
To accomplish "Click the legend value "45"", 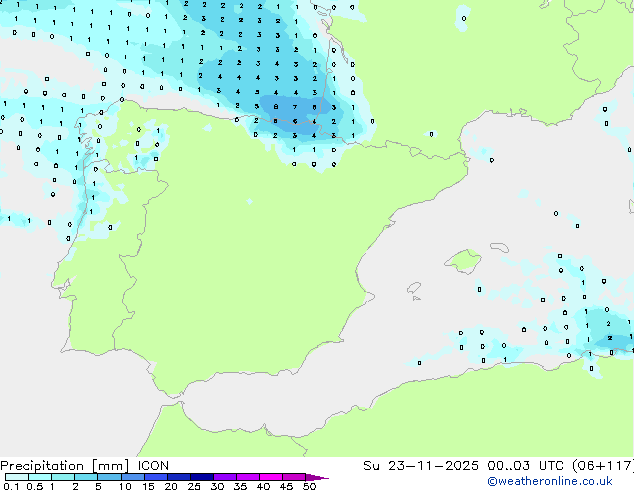I will click(286, 486).
